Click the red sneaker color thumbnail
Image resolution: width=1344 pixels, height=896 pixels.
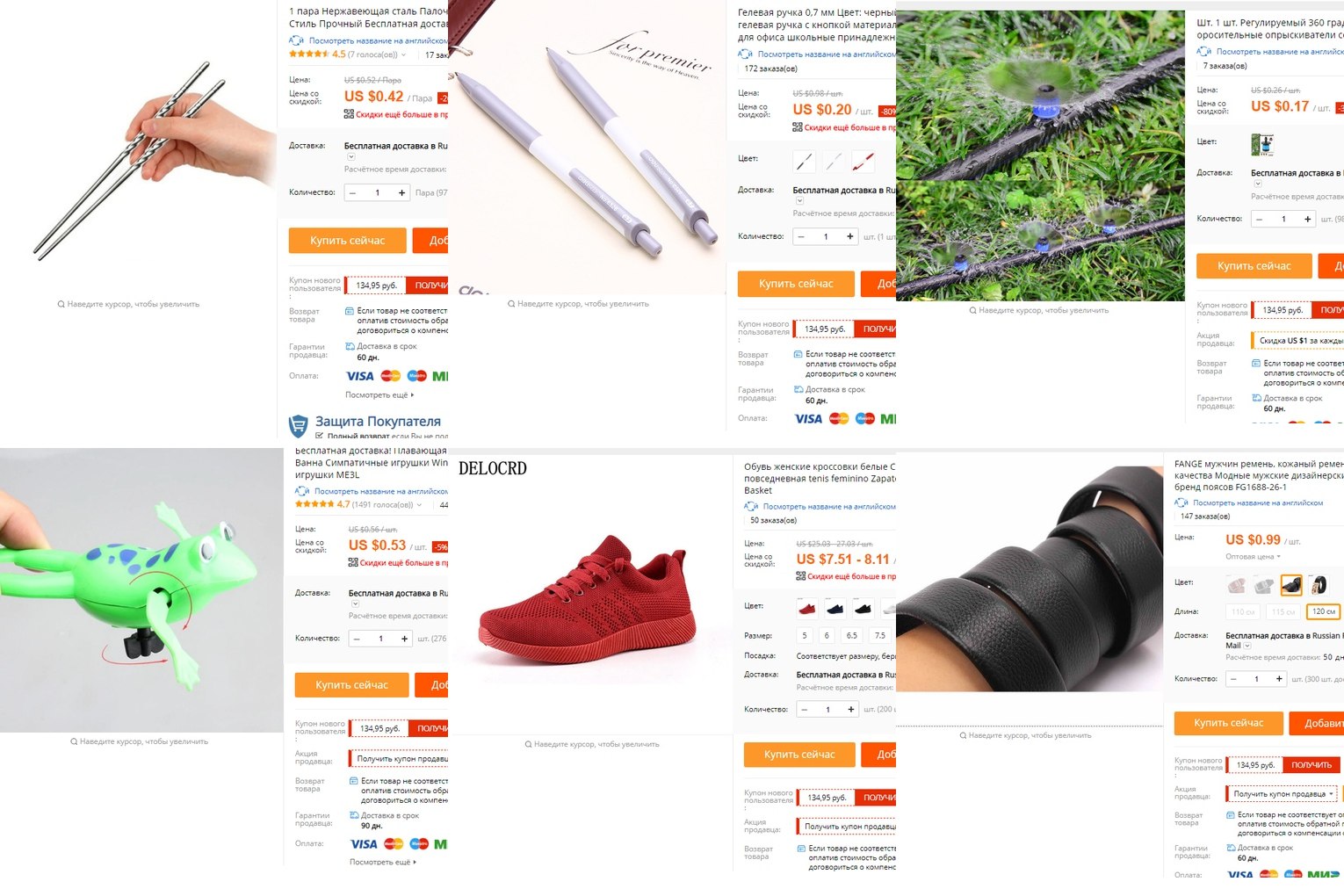coord(806,608)
